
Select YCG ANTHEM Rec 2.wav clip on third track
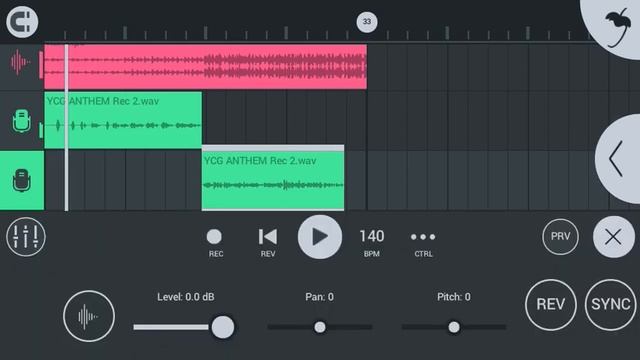pos(273,178)
